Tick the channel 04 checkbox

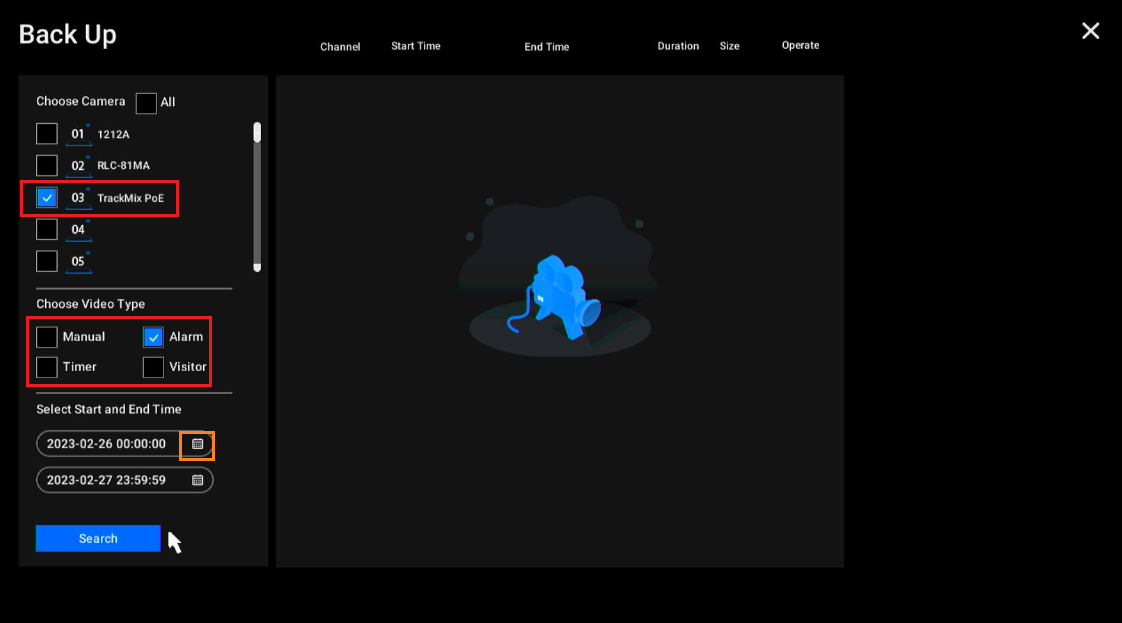click(x=47, y=230)
